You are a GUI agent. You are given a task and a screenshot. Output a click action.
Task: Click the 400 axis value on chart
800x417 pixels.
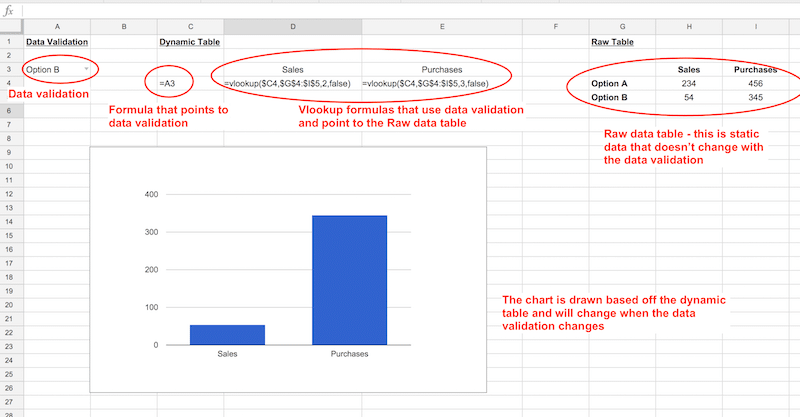coord(152,194)
